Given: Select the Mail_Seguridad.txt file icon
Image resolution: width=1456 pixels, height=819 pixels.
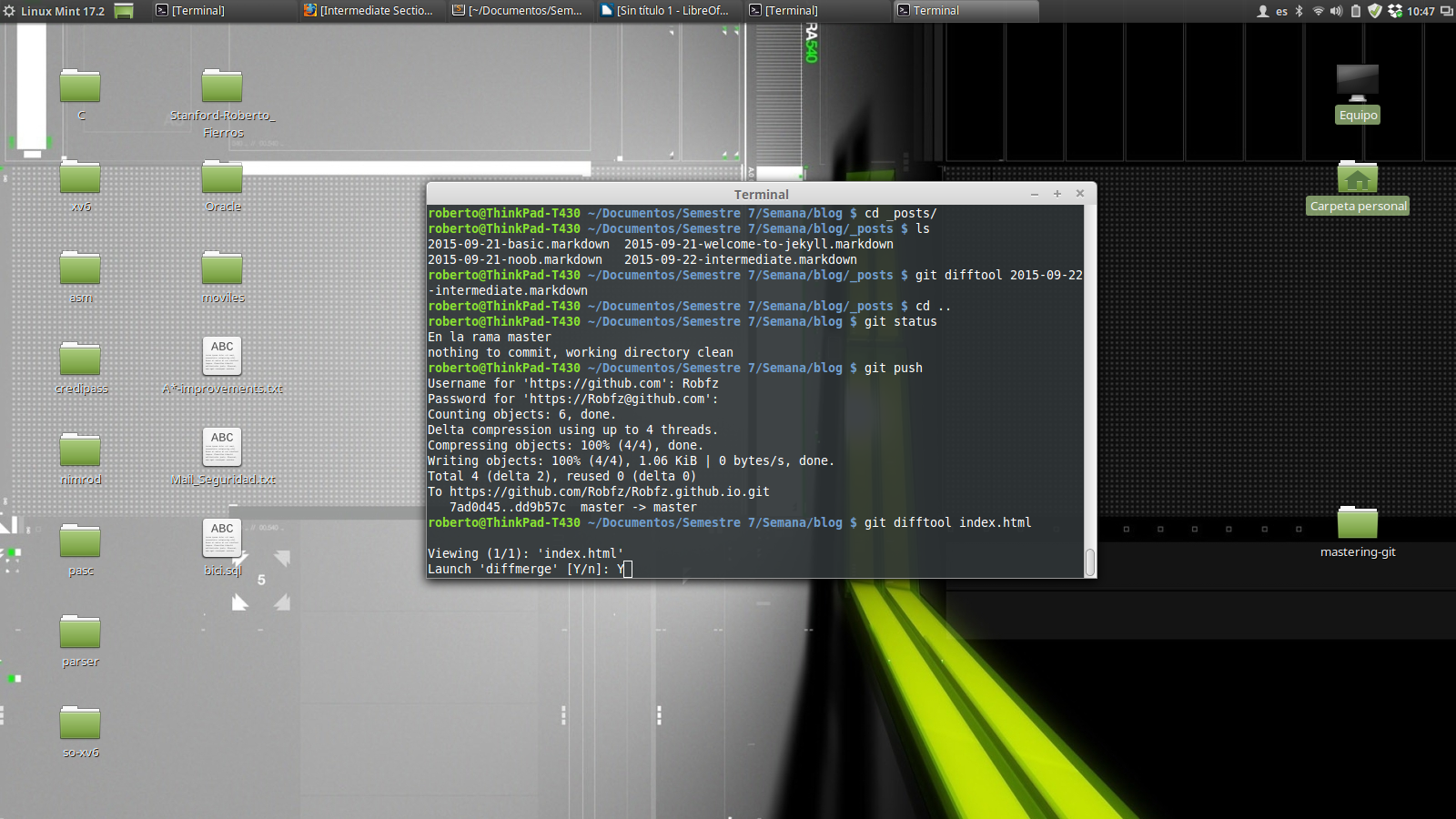Looking at the screenshot, I should pyautogui.click(x=222, y=447).
